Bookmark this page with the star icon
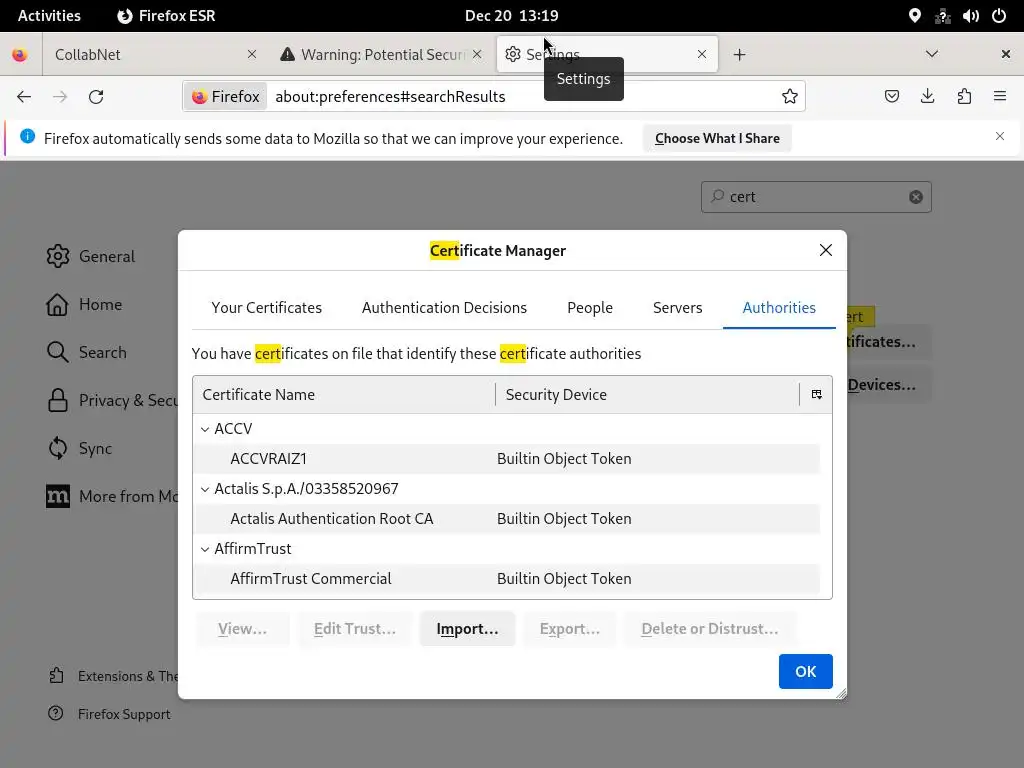The width and height of the screenshot is (1024, 768). [x=790, y=97]
